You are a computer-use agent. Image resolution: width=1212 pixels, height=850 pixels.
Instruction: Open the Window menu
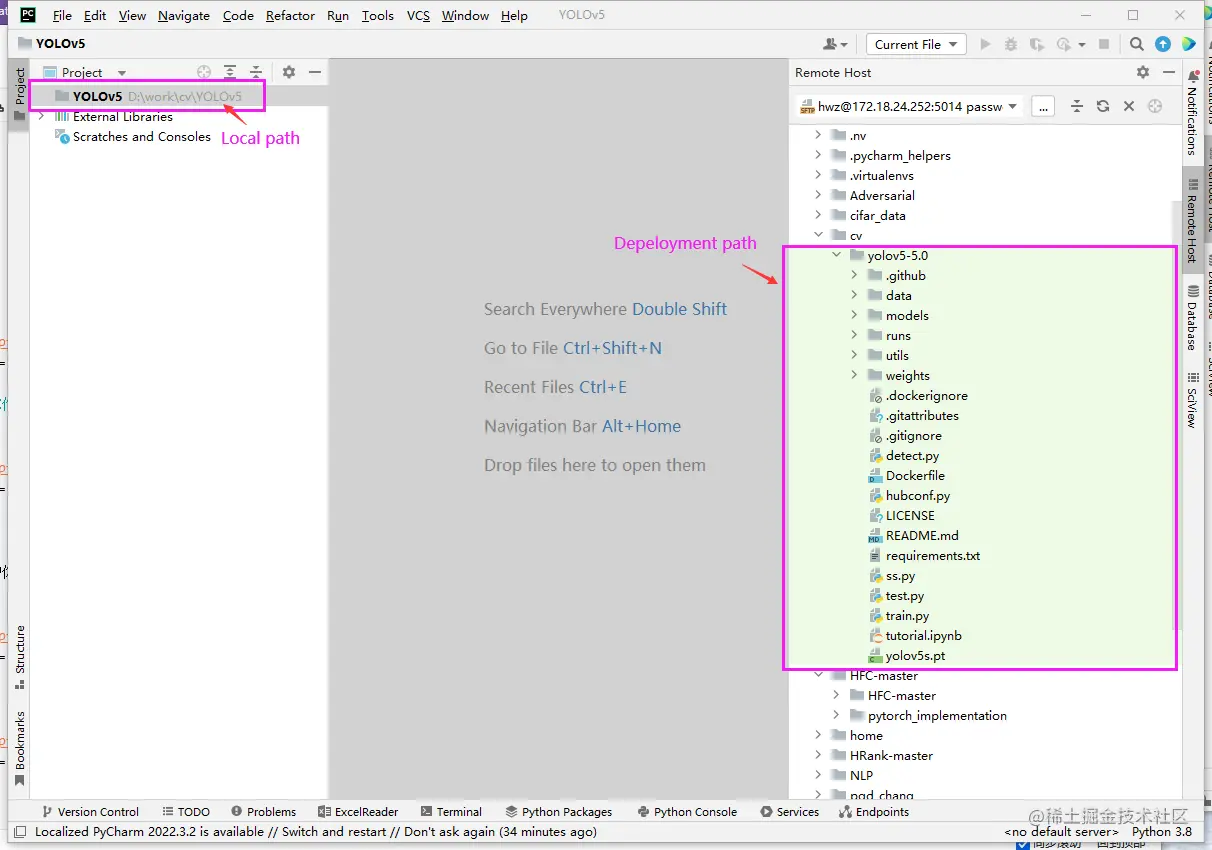coord(465,16)
